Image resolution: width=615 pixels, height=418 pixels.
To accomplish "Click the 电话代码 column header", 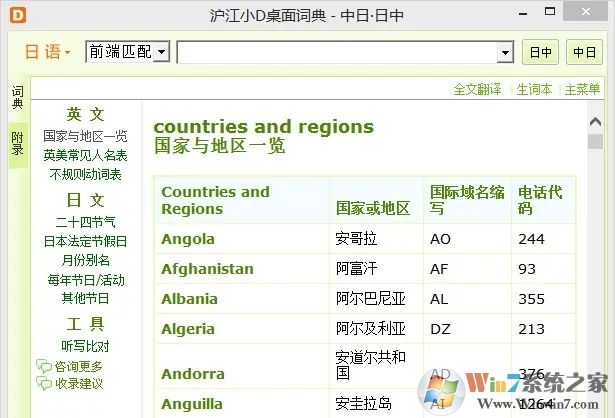I will tap(544, 200).
